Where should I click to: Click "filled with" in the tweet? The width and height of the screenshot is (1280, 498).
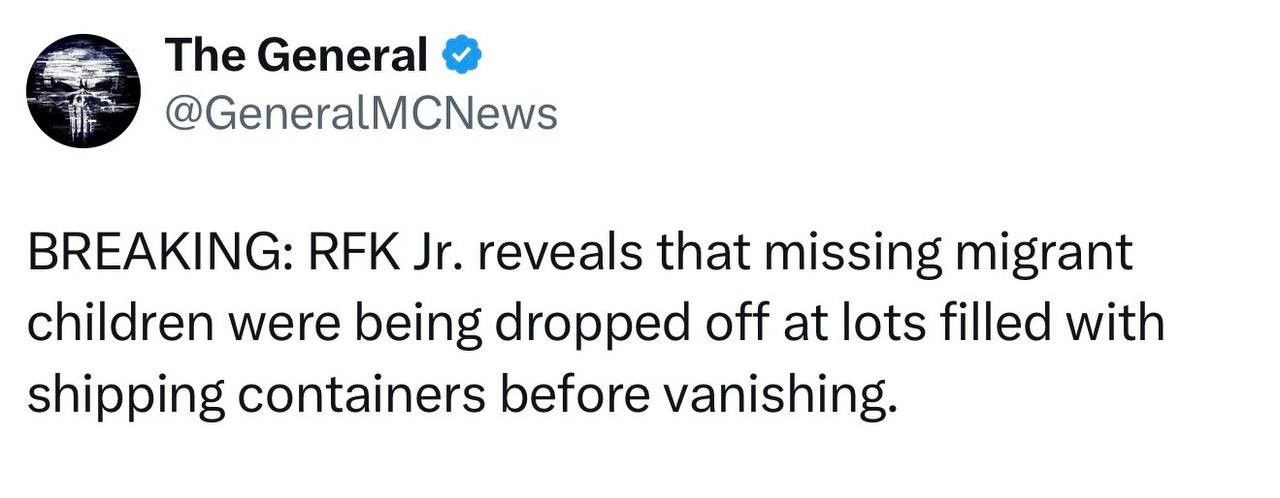1080,327
